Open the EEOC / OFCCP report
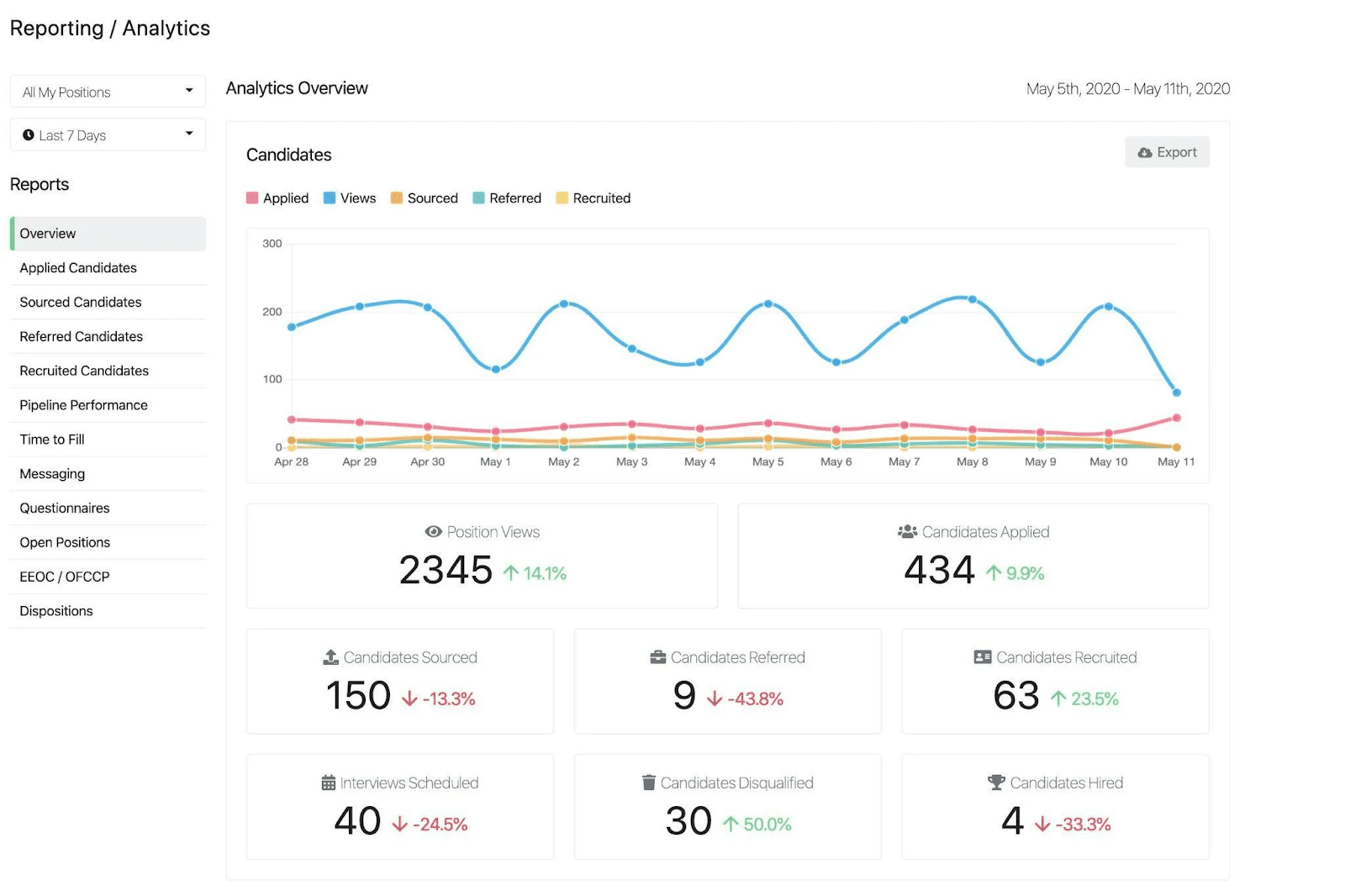Screen dimensions: 1345x896 click(x=108, y=577)
